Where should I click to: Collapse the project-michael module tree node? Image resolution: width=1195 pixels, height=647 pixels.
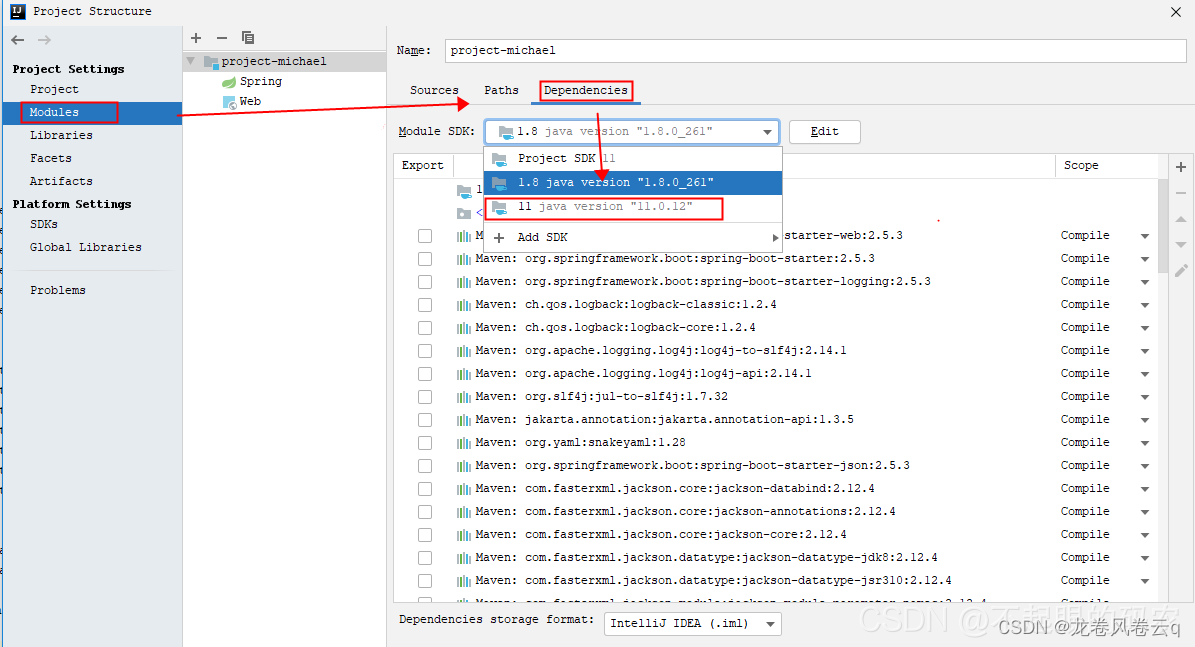(191, 61)
